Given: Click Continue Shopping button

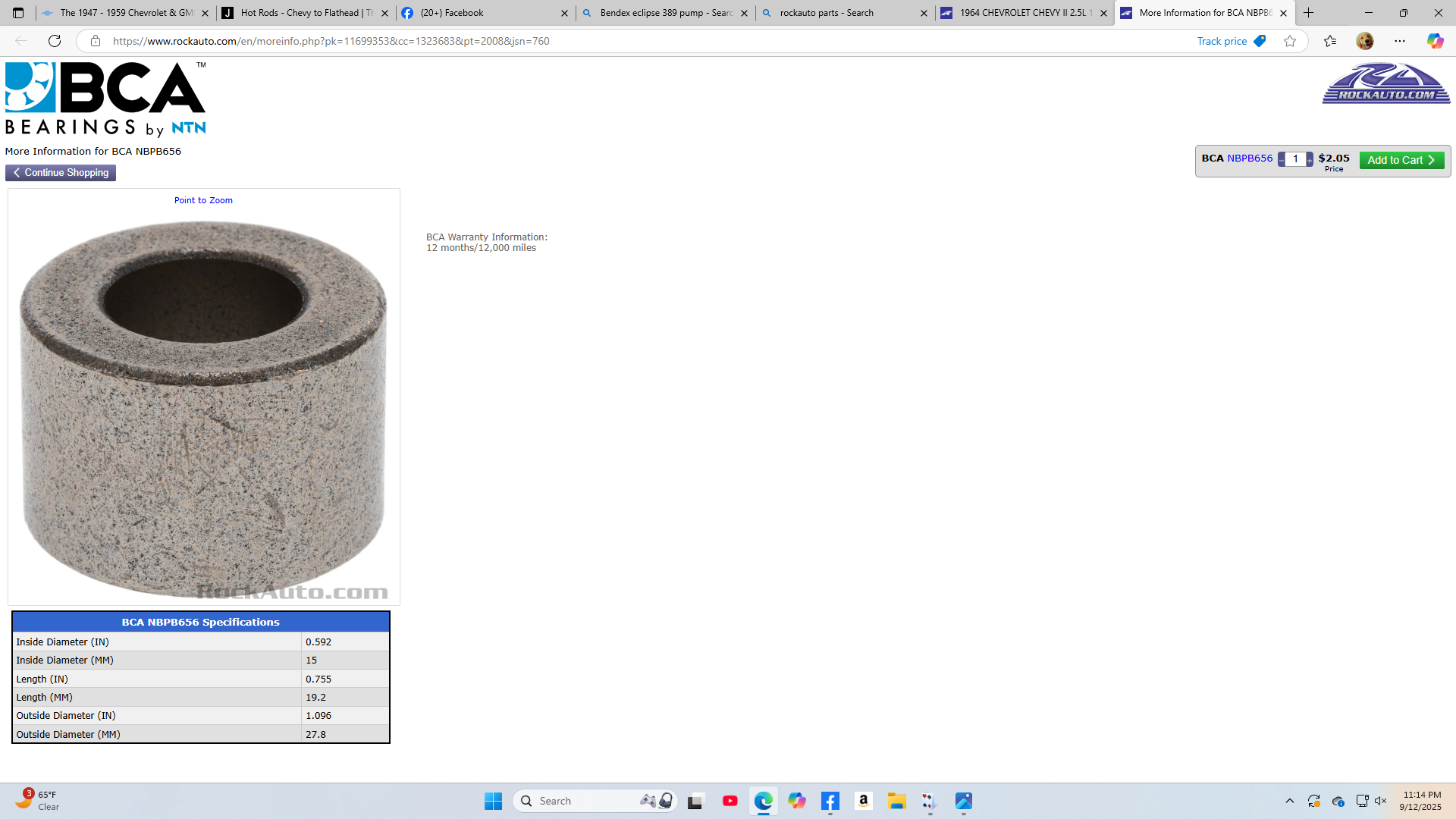Looking at the screenshot, I should click(61, 173).
